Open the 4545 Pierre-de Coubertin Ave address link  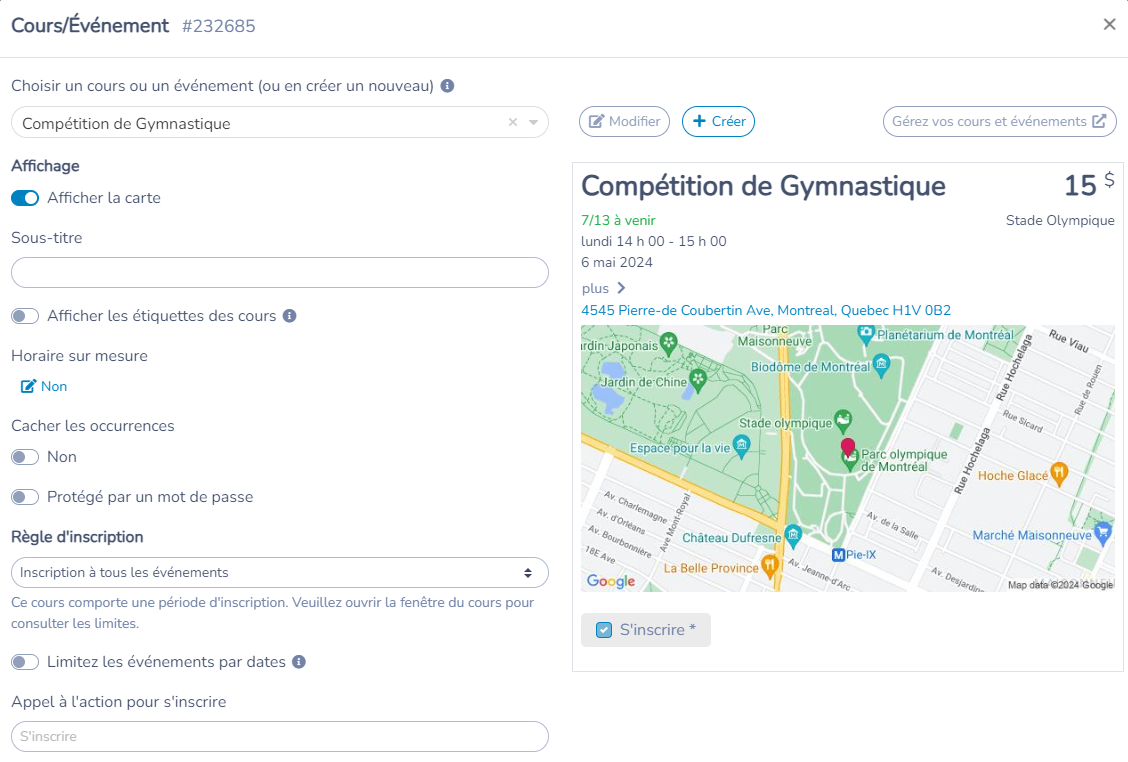pos(766,310)
